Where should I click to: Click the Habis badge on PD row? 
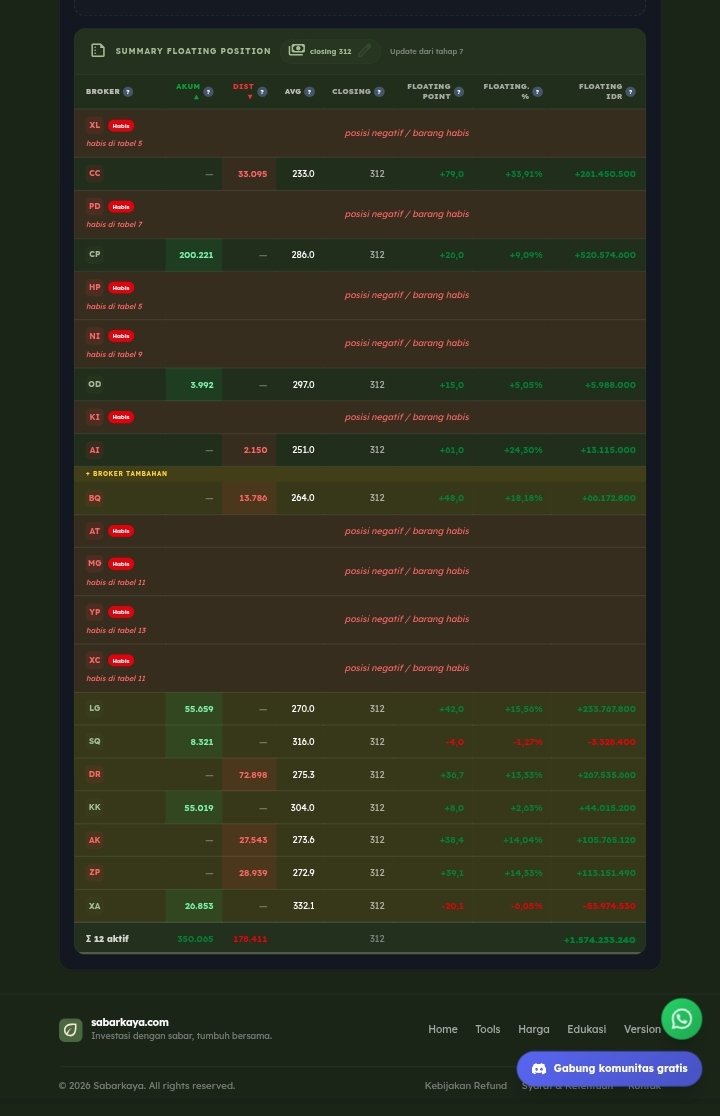tap(121, 207)
